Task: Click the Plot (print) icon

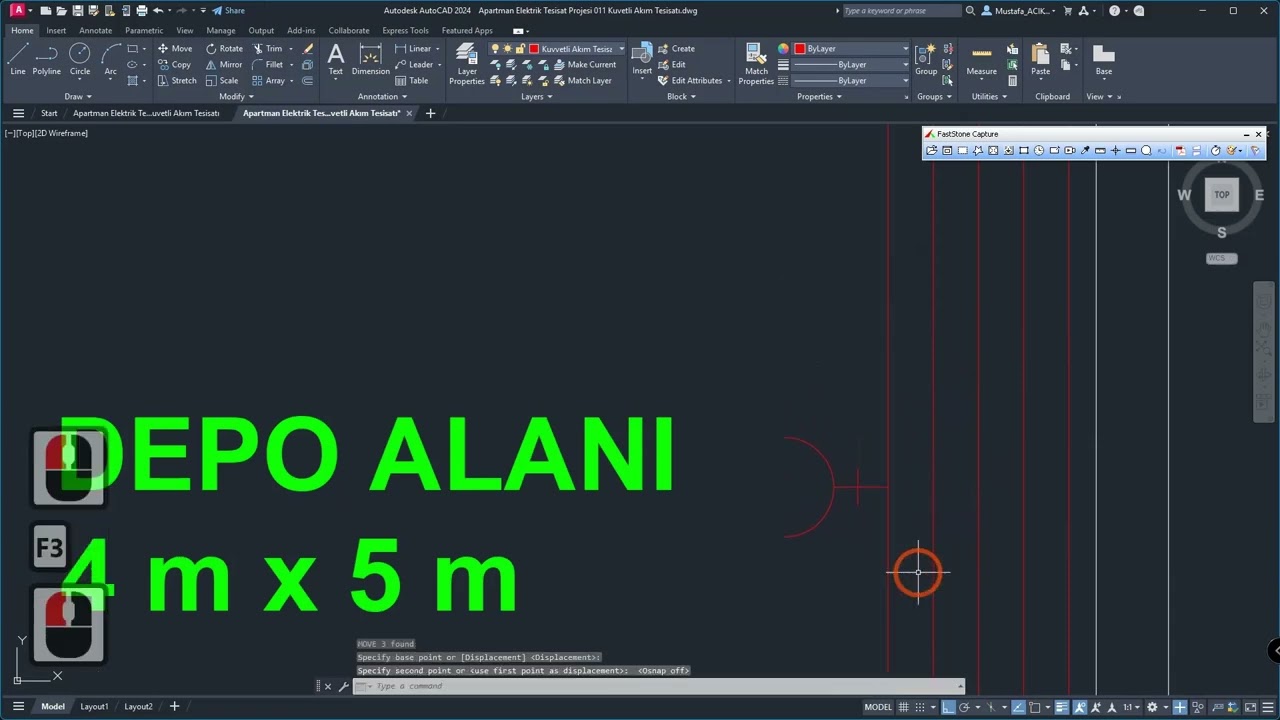Action: (141, 10)
